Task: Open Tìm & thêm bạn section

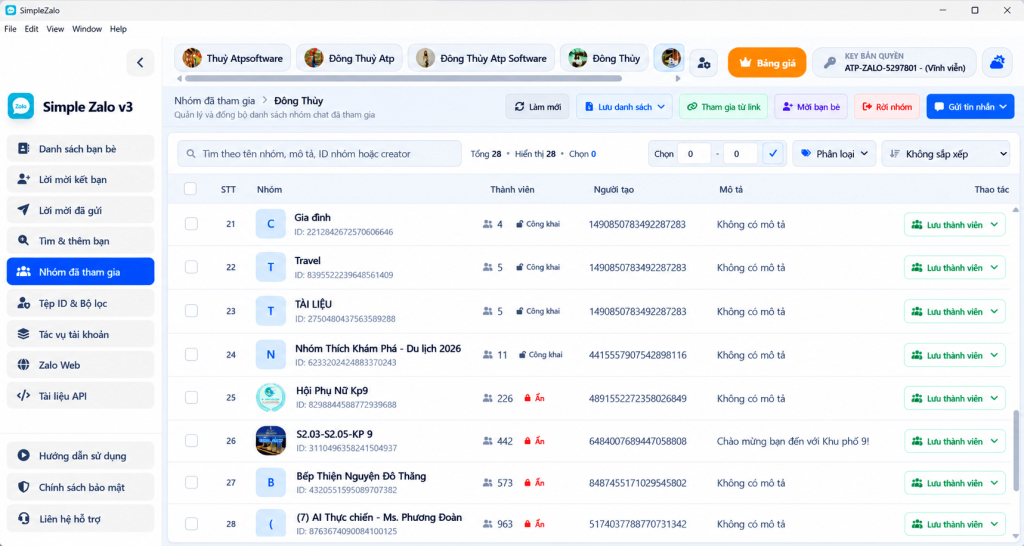Action: (x=80, y=241)
